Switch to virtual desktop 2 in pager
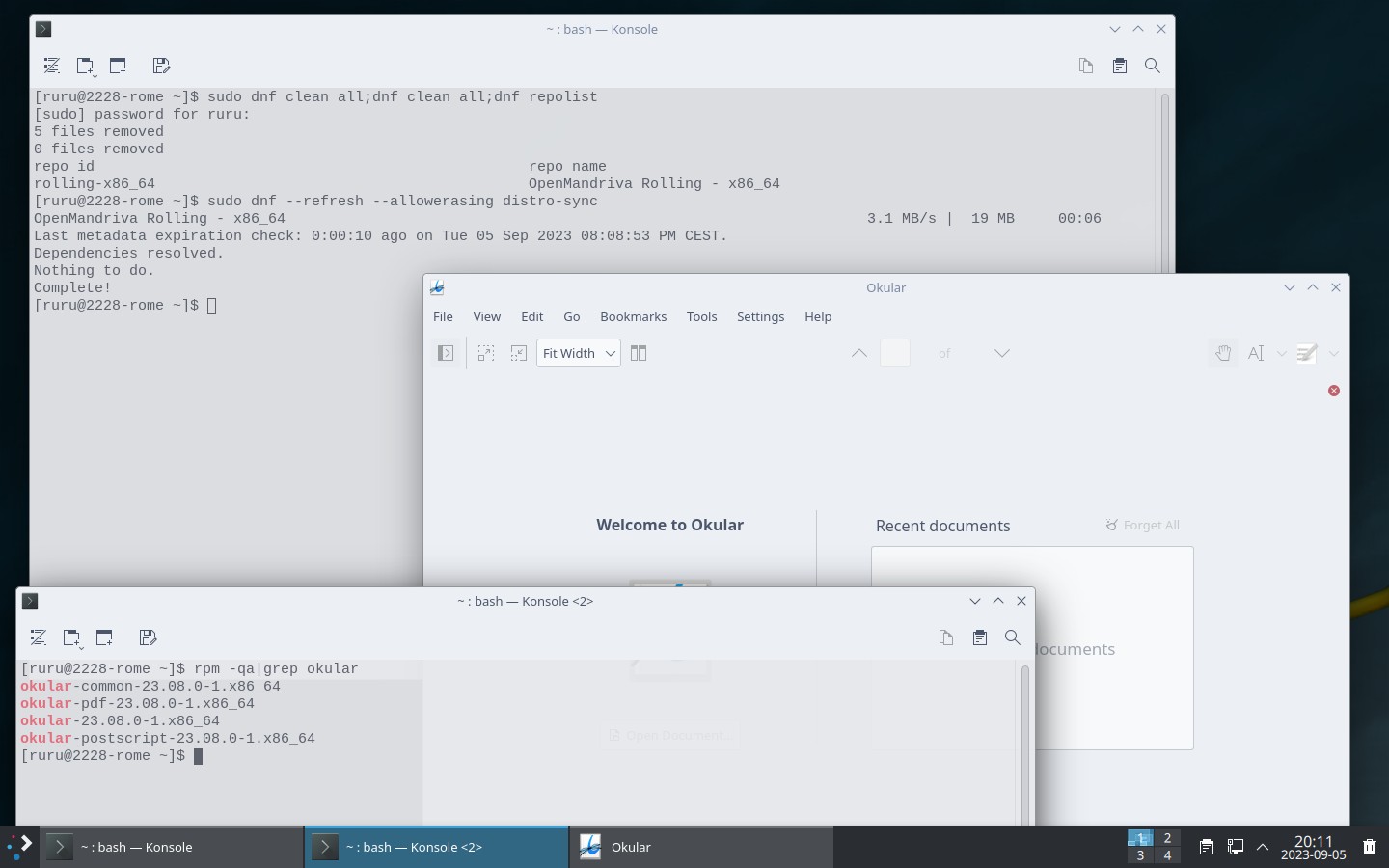1389x868 pixels. tap(1167, 838)
